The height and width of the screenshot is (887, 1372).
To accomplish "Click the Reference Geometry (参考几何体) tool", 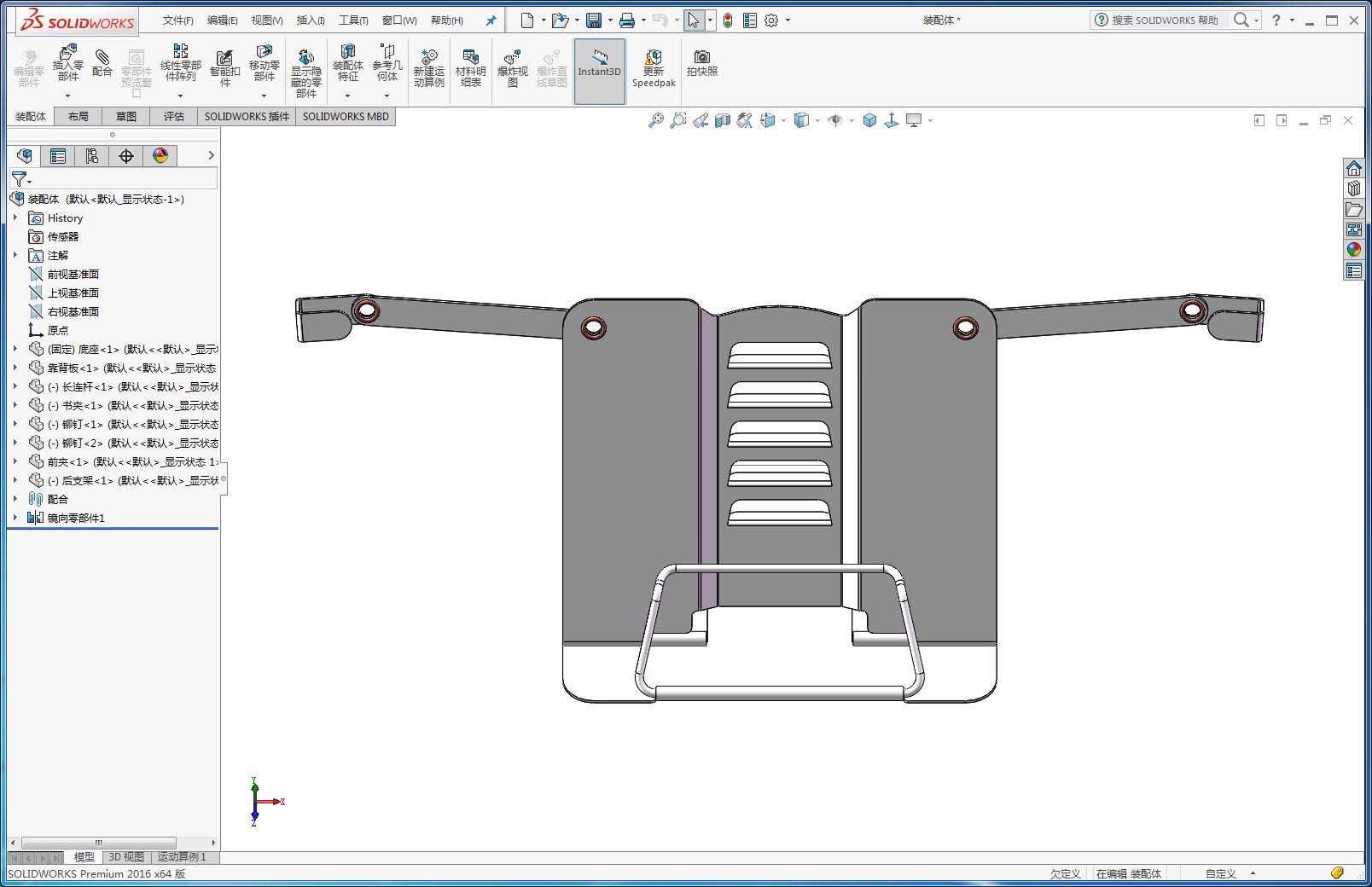I will (387, 64).
